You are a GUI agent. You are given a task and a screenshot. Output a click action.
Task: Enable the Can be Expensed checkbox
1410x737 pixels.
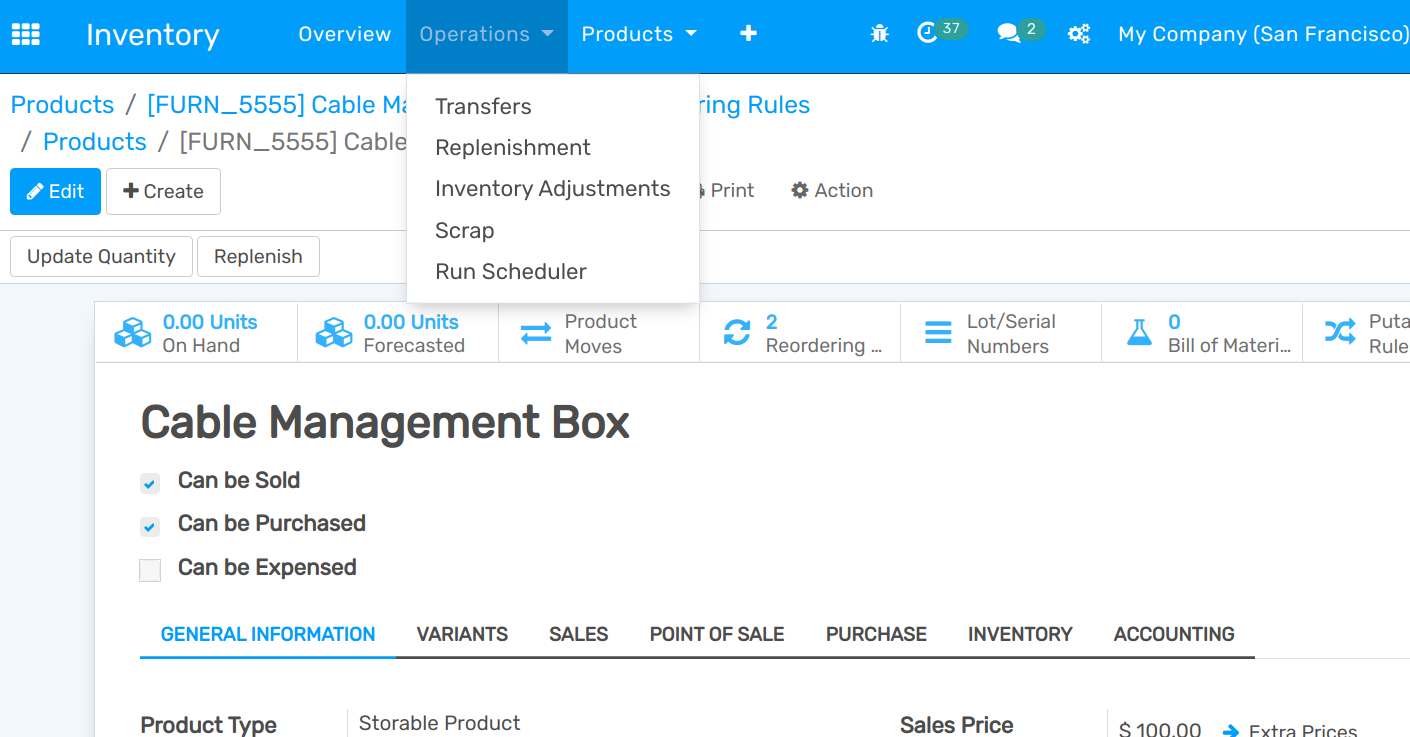[150, 570]
